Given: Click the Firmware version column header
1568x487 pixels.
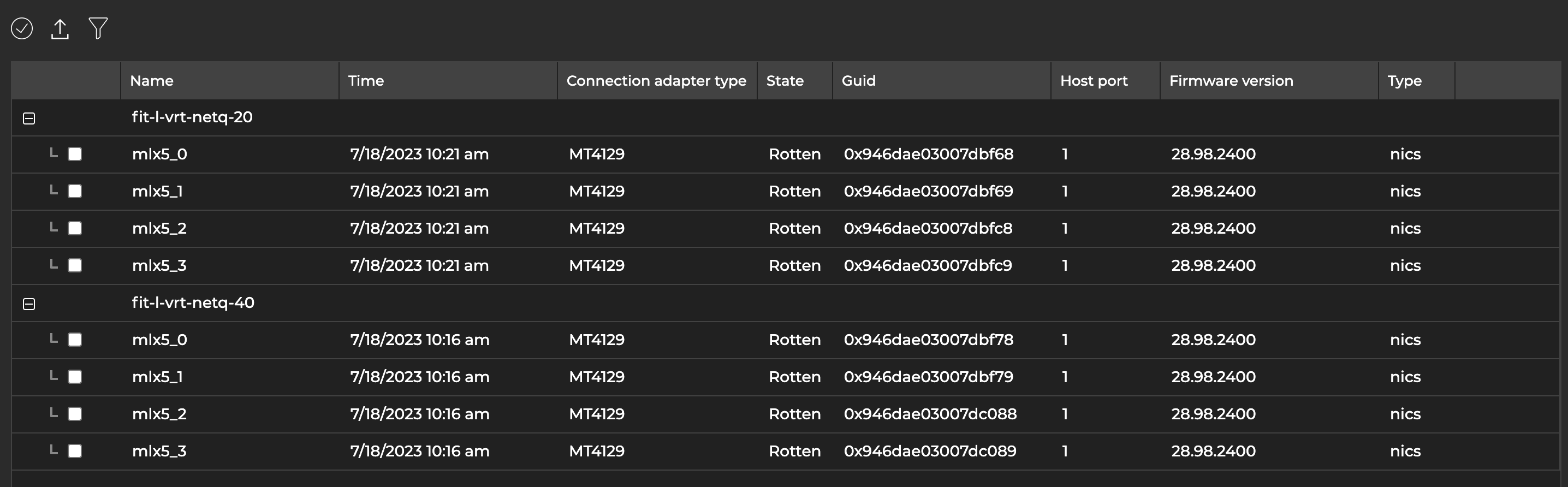Looking at the screenshot, I should coord(1231,80).
